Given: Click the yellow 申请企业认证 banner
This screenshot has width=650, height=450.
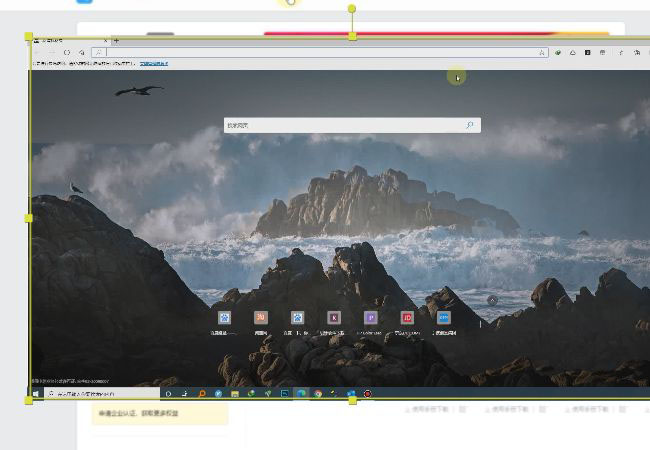Looking at the screenshot, I should click(x=160, y=414).
